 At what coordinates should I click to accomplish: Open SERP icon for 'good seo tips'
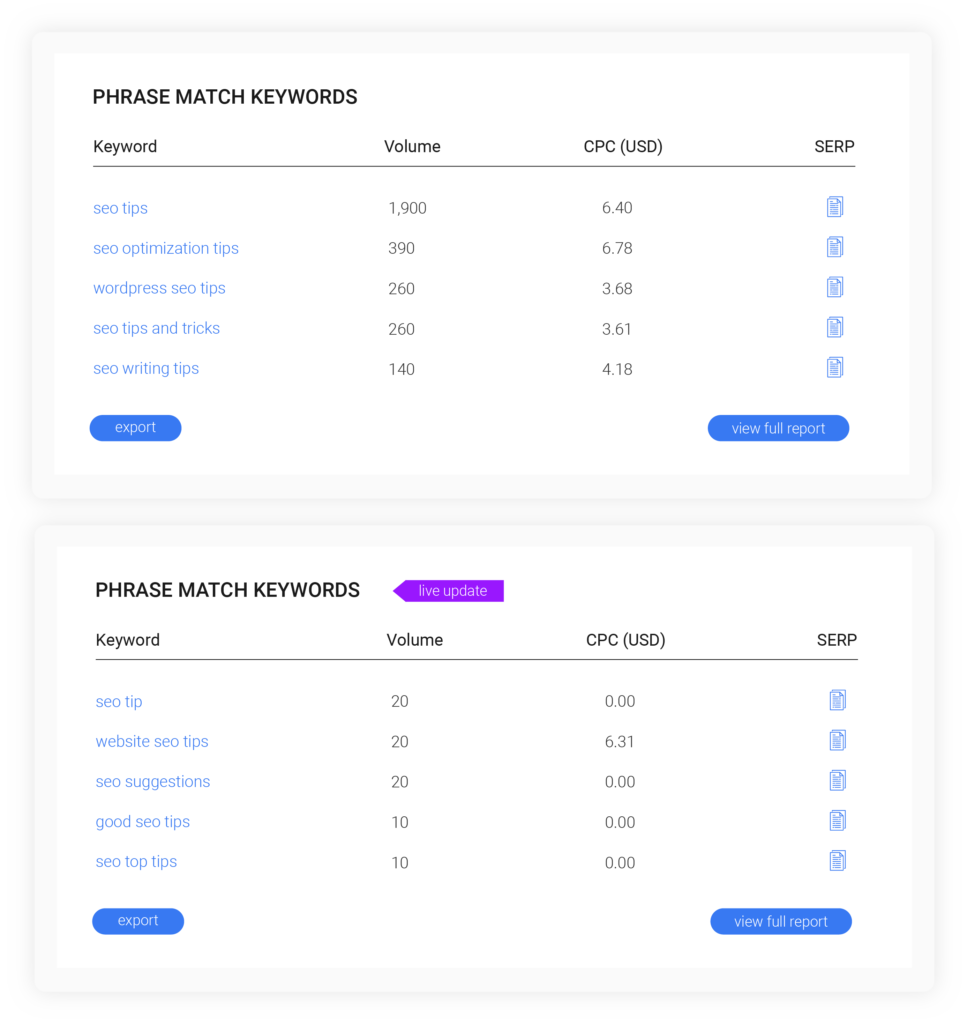[x=837, y=821]
